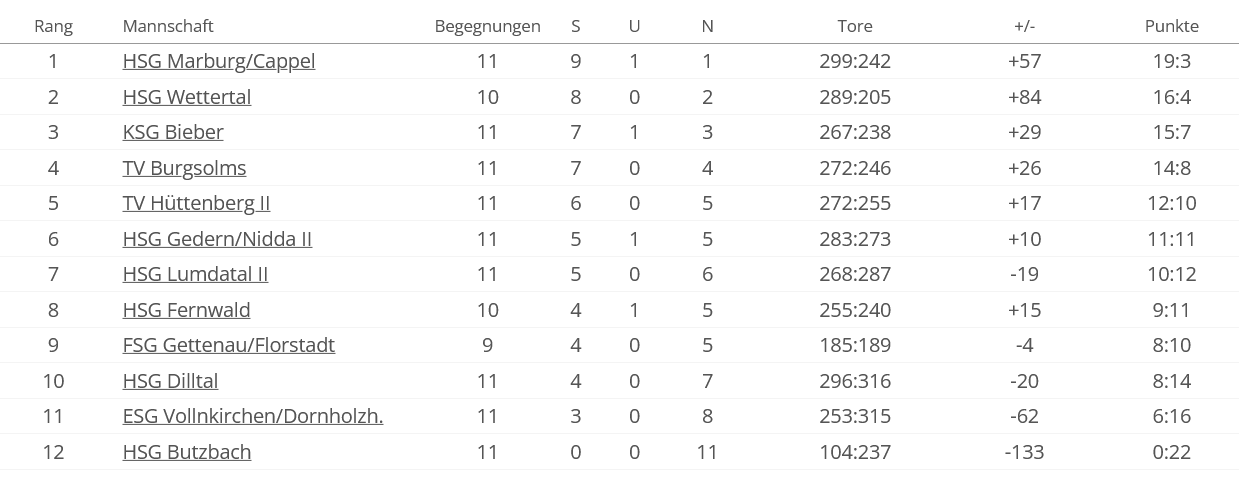Open the HSG Marburg/Cappel team link
The width and height of the screenshot is (1239, 480).
[219, 61]
